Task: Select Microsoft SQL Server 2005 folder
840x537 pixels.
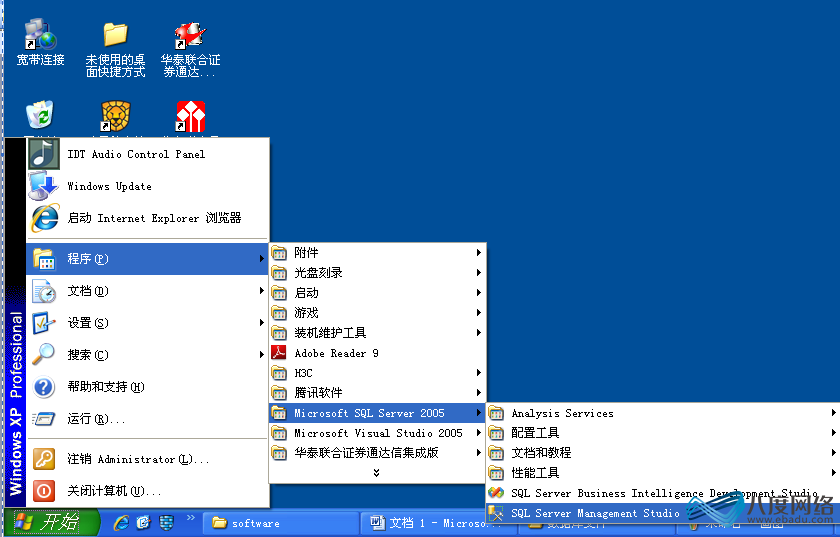Action: (x=378, y=413)
